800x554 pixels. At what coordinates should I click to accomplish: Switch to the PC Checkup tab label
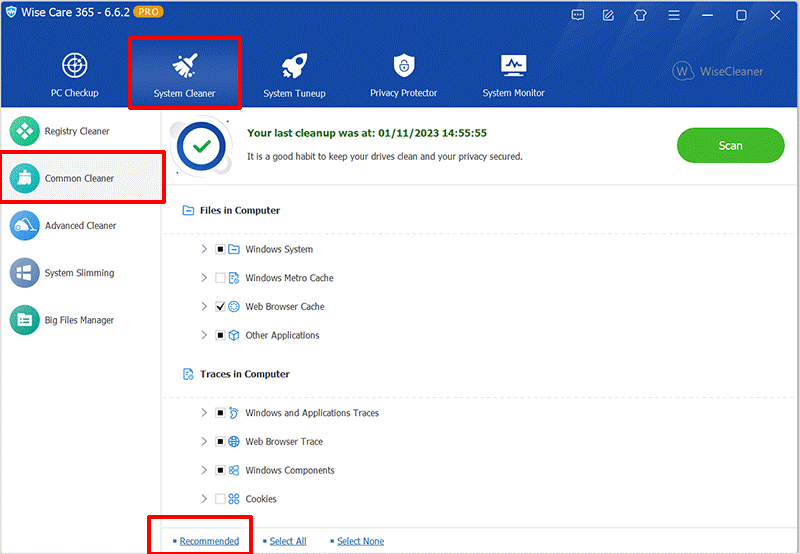pyautogui.click(x=74, y=93)
